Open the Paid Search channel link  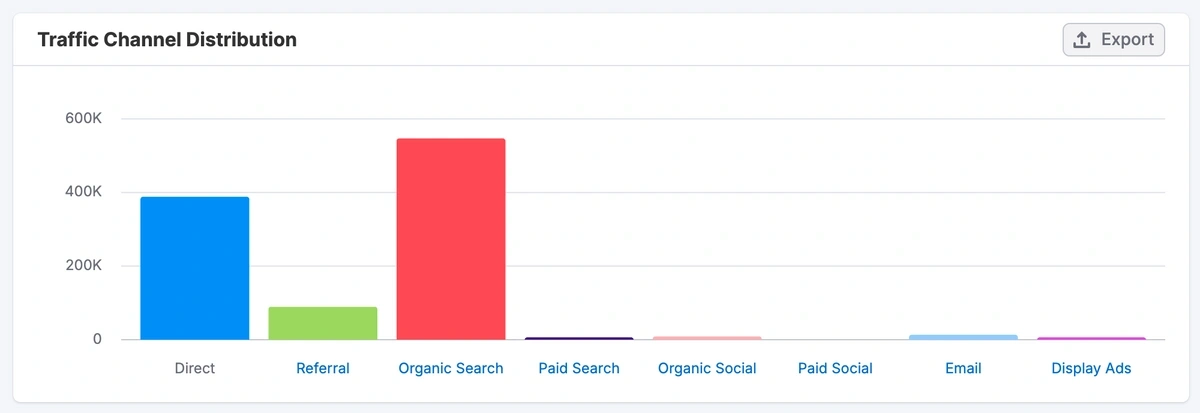point(579,368)
